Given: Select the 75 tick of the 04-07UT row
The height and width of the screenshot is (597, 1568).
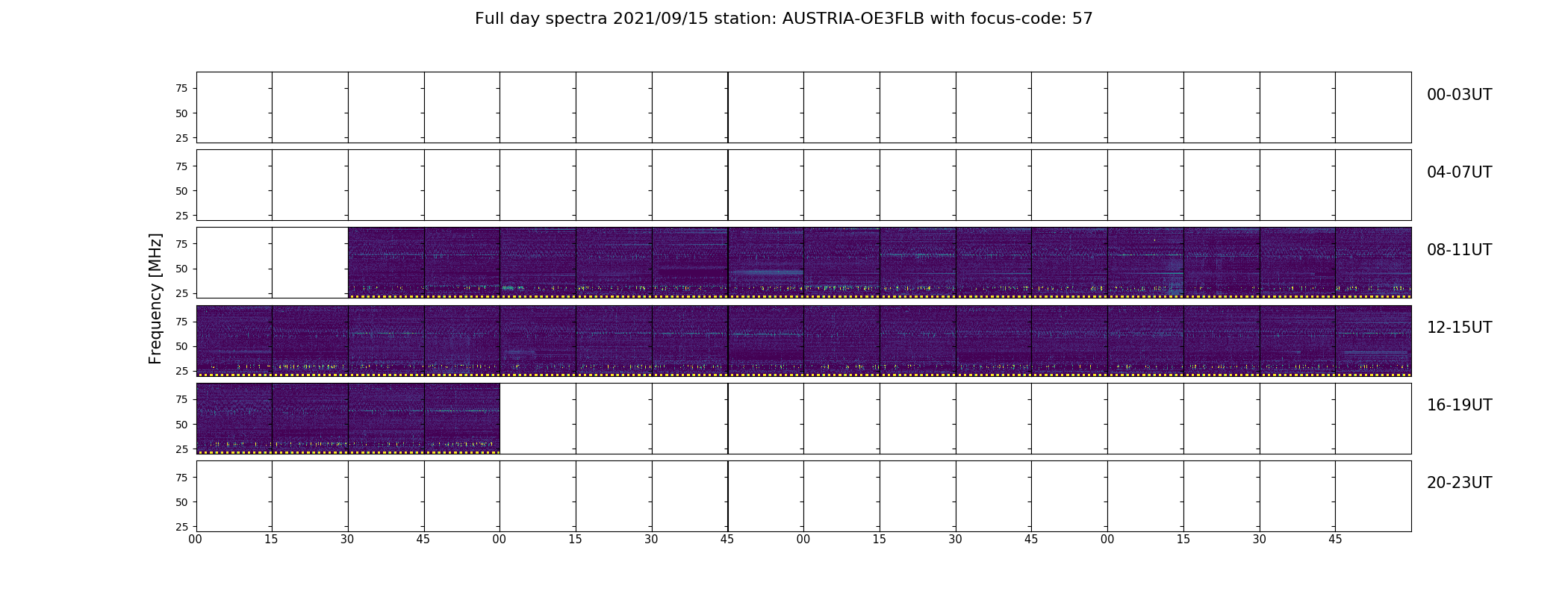Looking at the screenshot, I should click(x=181, y=166).
